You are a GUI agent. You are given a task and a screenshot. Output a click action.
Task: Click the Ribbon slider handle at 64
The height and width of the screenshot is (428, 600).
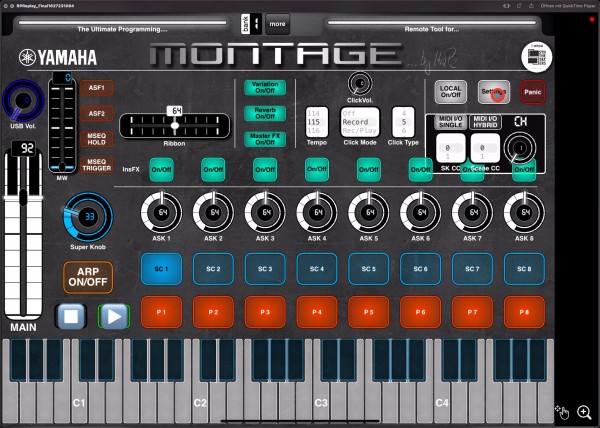(175, 125)
